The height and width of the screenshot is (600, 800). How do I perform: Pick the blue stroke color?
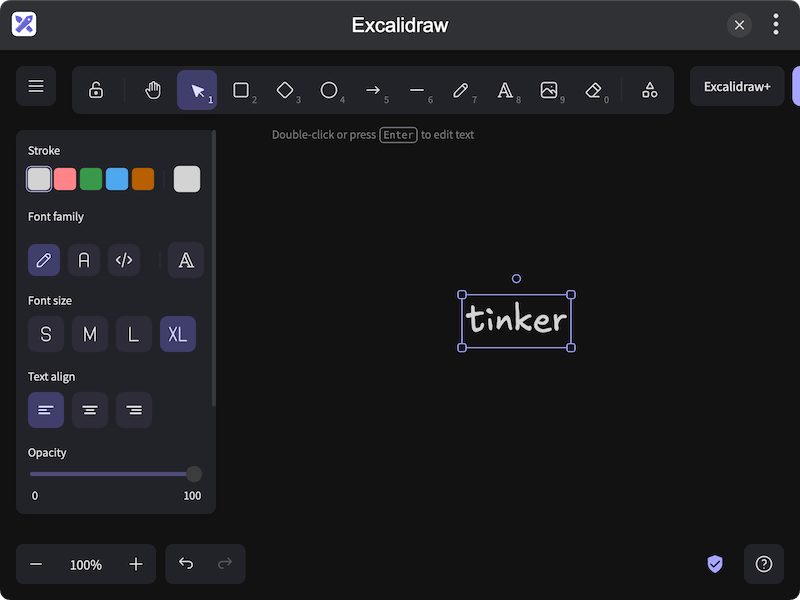[117, 179]
